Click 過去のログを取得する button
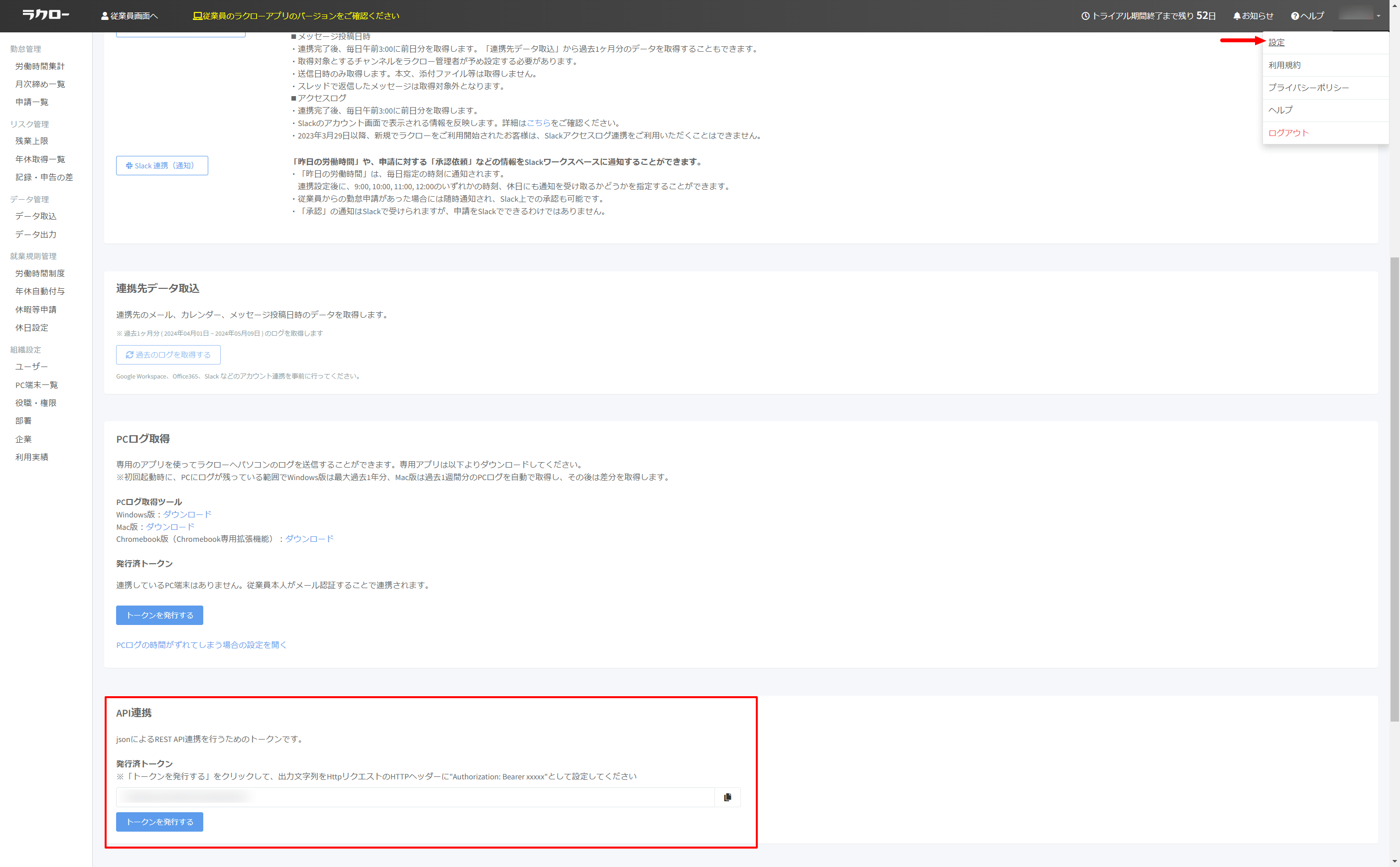This screenshot has width=1400, height=867. (168, 355)
